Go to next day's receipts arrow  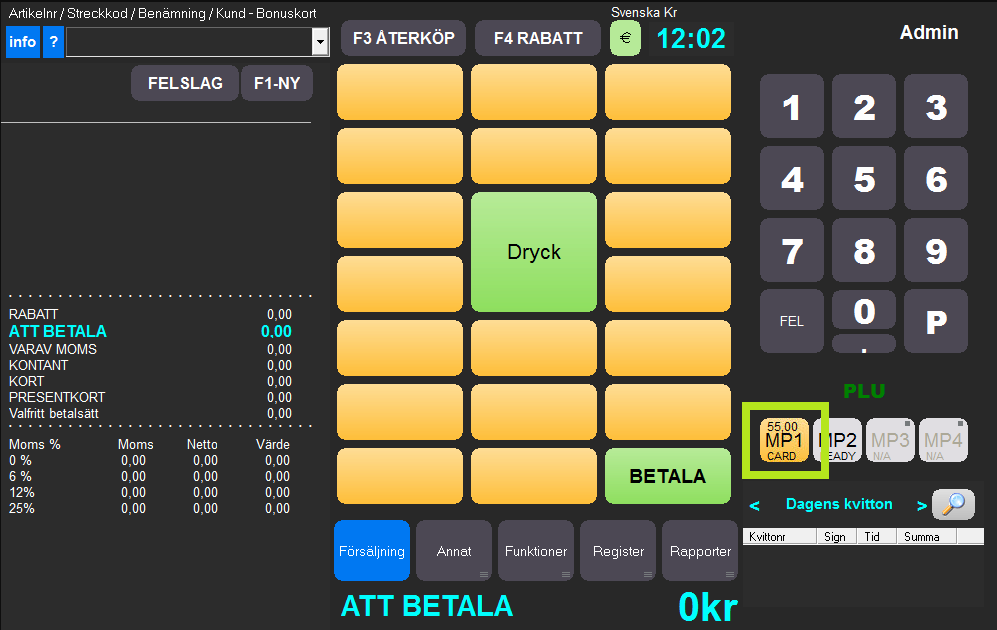[x=921, y=505]
